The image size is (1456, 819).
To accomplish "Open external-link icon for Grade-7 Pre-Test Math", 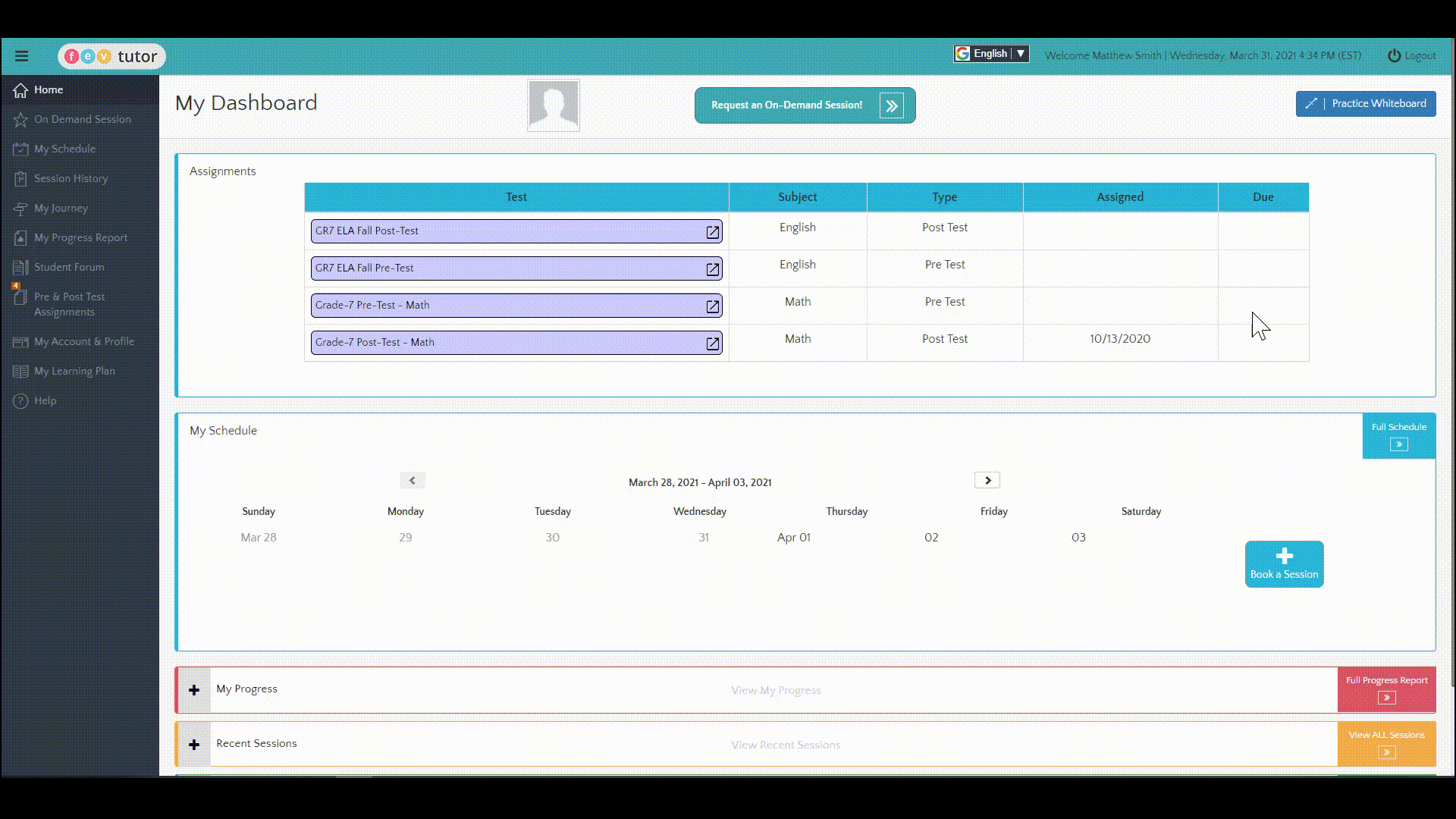I will (x=712, y=306).
